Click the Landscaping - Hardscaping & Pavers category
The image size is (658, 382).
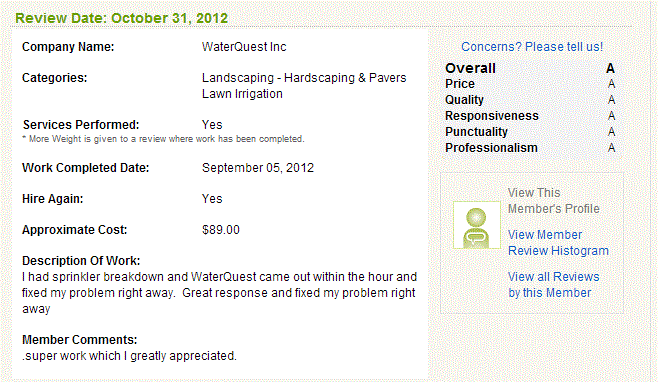point(304,78)
